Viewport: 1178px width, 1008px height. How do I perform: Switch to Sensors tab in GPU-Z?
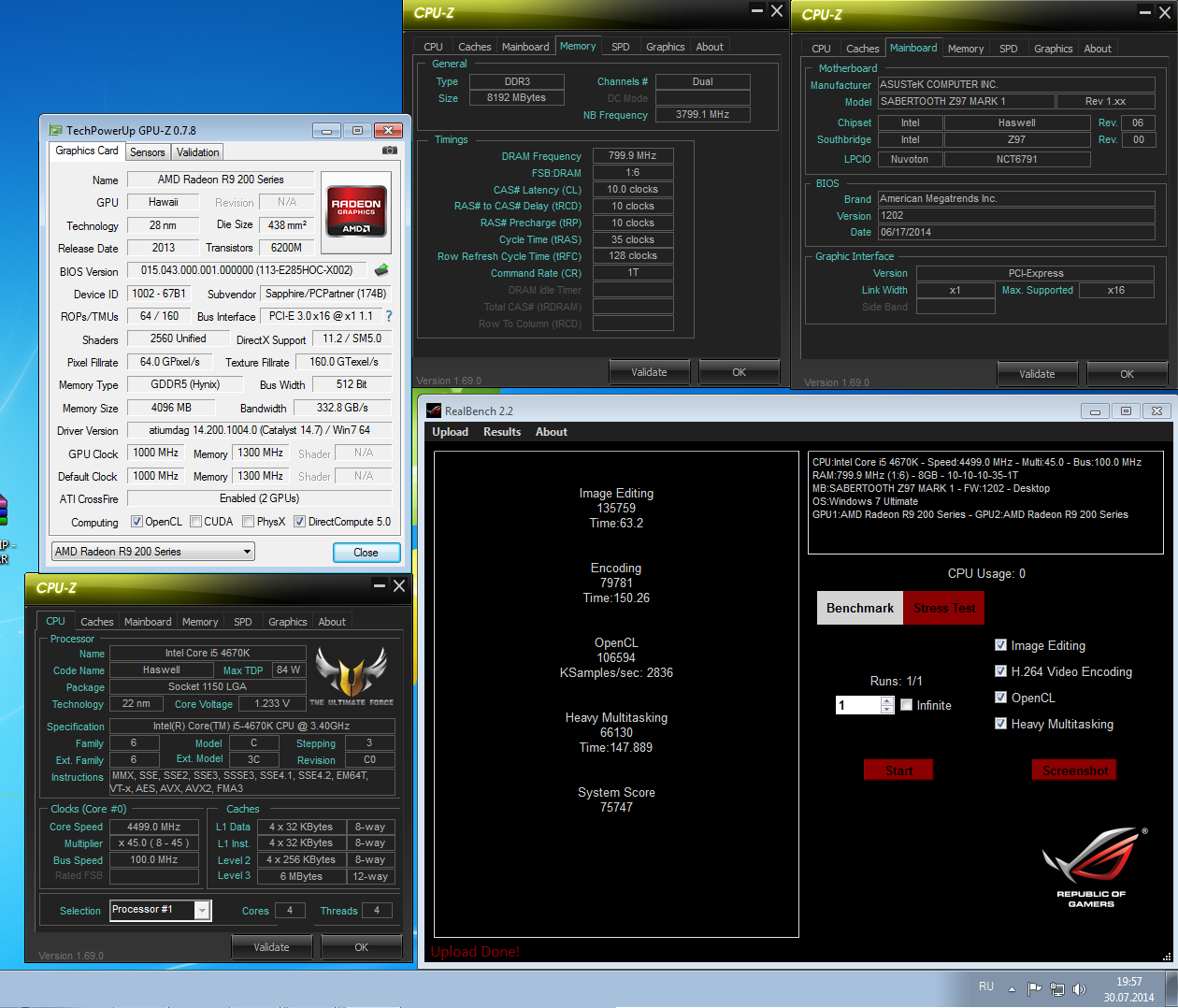(x=147, y=152)
